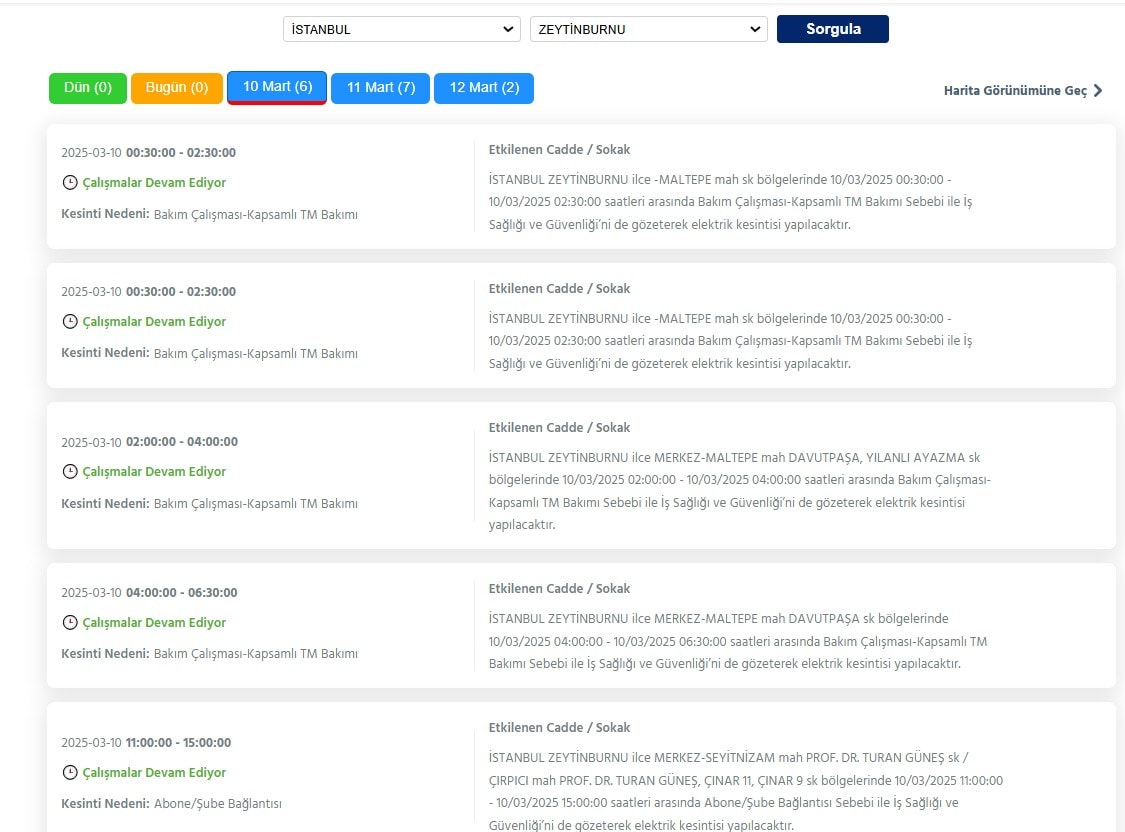The image size is (1125, 832).
Task: Go to map view via Harita Görünümüne Geç
Action: (1015, 91)
